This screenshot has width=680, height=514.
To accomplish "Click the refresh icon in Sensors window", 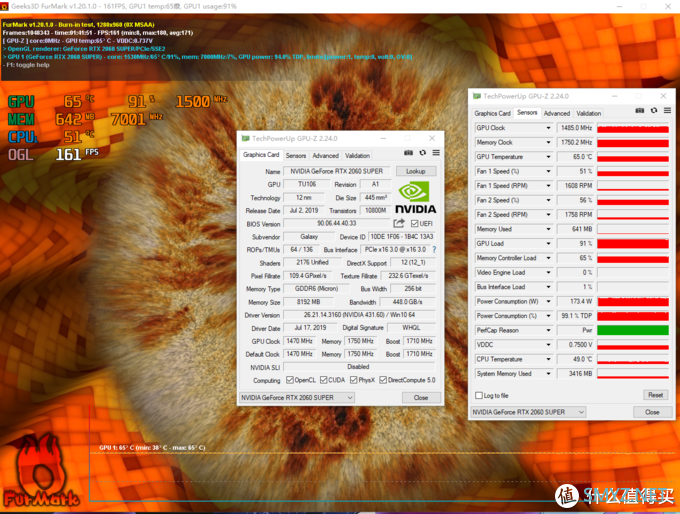I will click(654, 111).
